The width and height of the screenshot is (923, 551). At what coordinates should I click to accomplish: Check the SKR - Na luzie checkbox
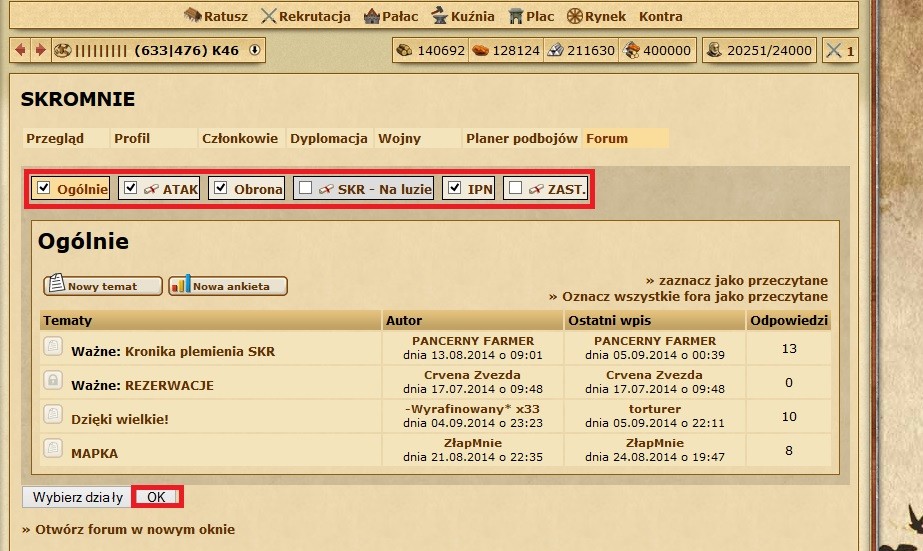coord(306,188)
